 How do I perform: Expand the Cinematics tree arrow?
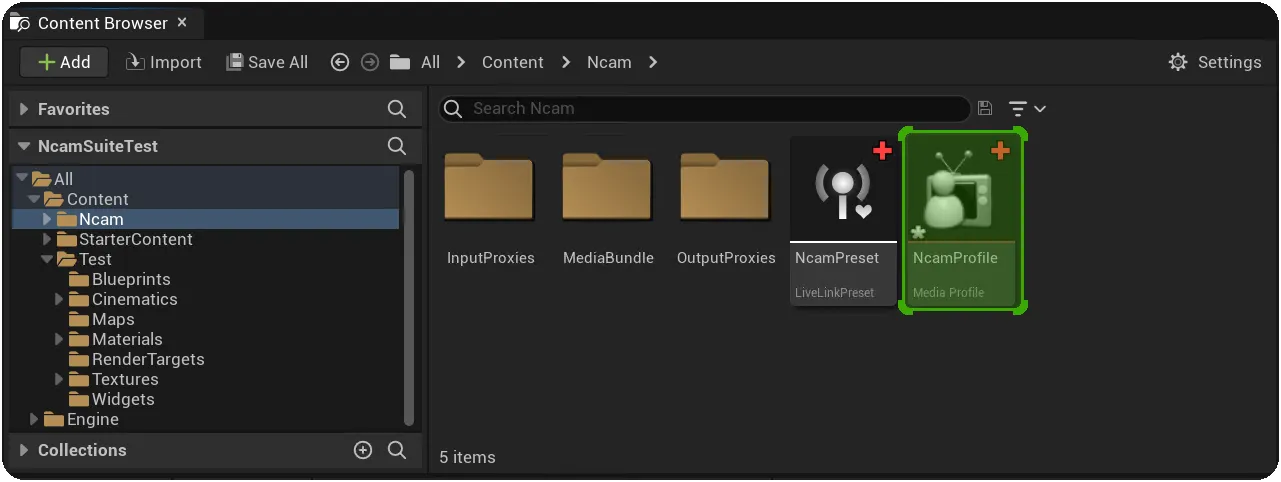[59, 299]
